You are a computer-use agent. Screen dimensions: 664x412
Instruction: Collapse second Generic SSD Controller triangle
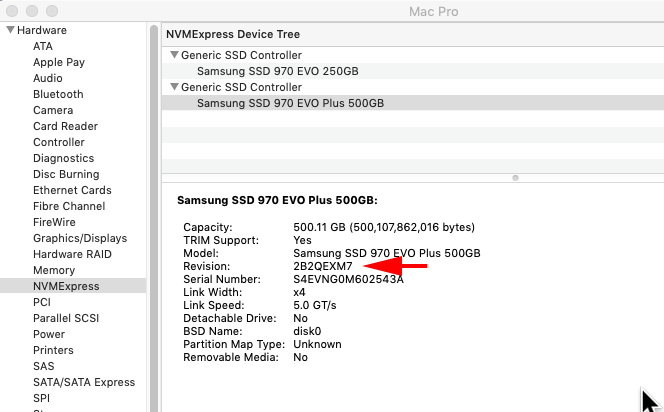tap(174, 87)
